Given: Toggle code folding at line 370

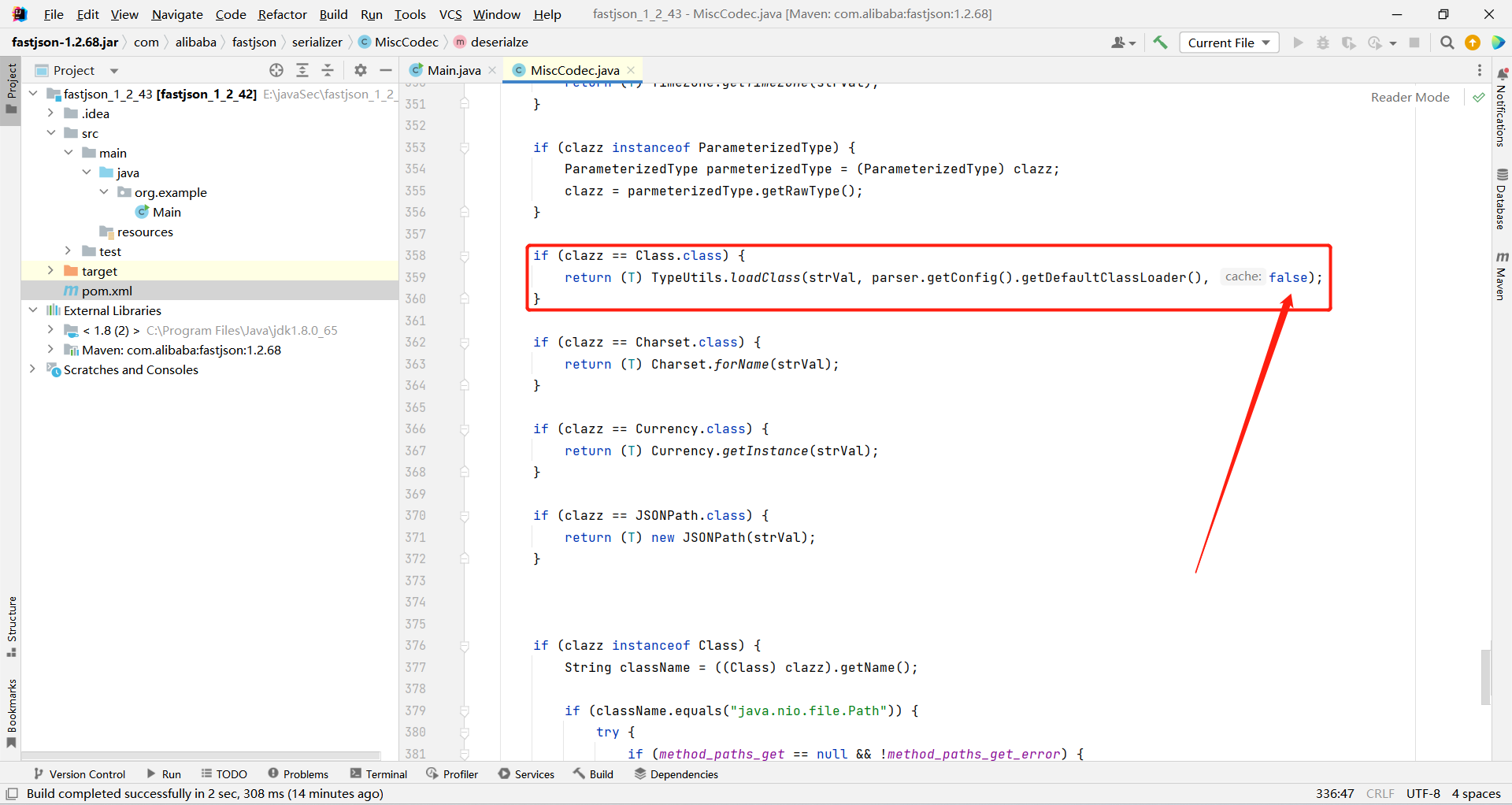Looking at the screenshot, I should tap(465, 516).
